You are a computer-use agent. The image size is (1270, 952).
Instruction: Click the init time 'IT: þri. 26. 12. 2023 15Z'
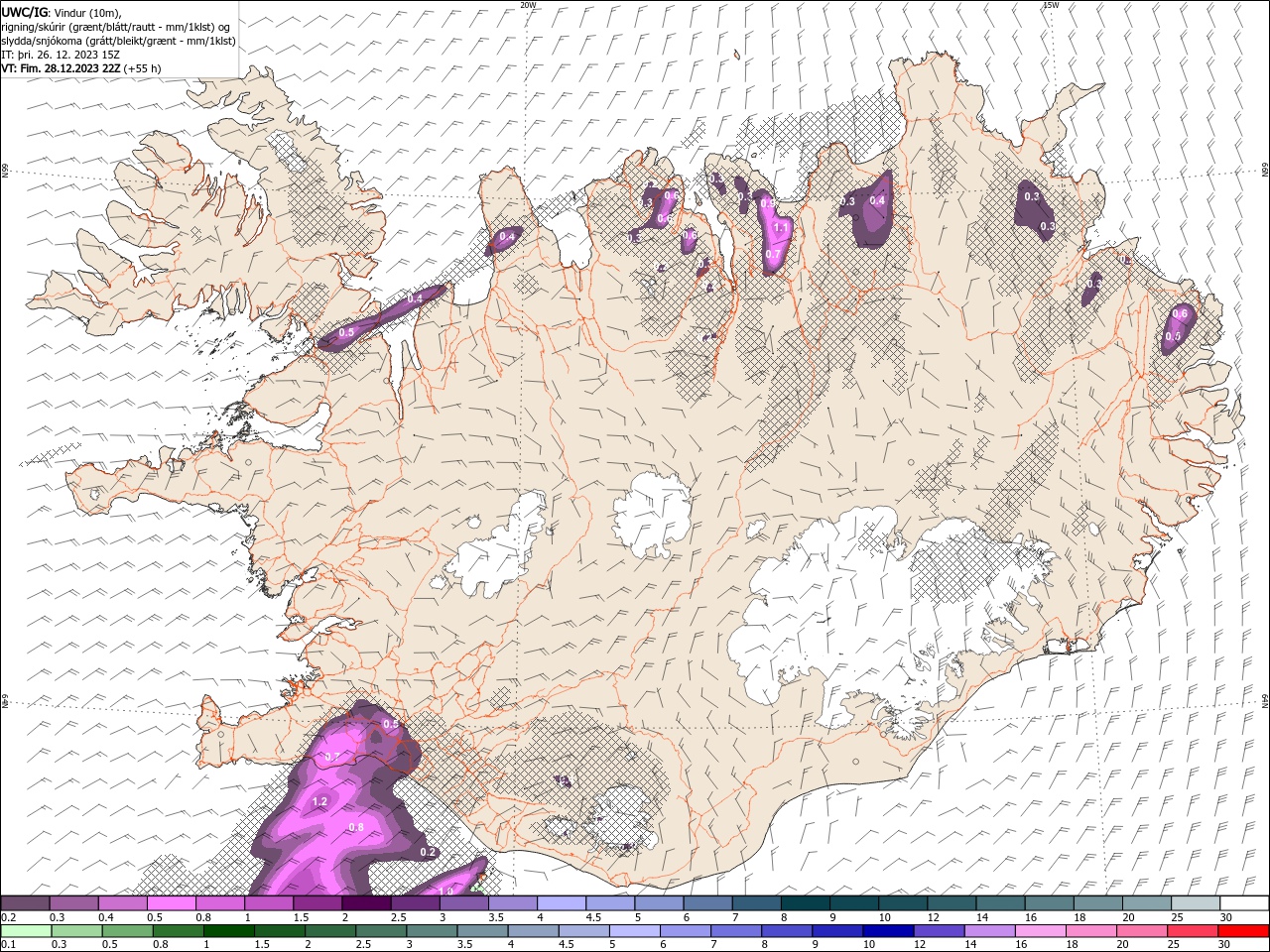(63, 55)
